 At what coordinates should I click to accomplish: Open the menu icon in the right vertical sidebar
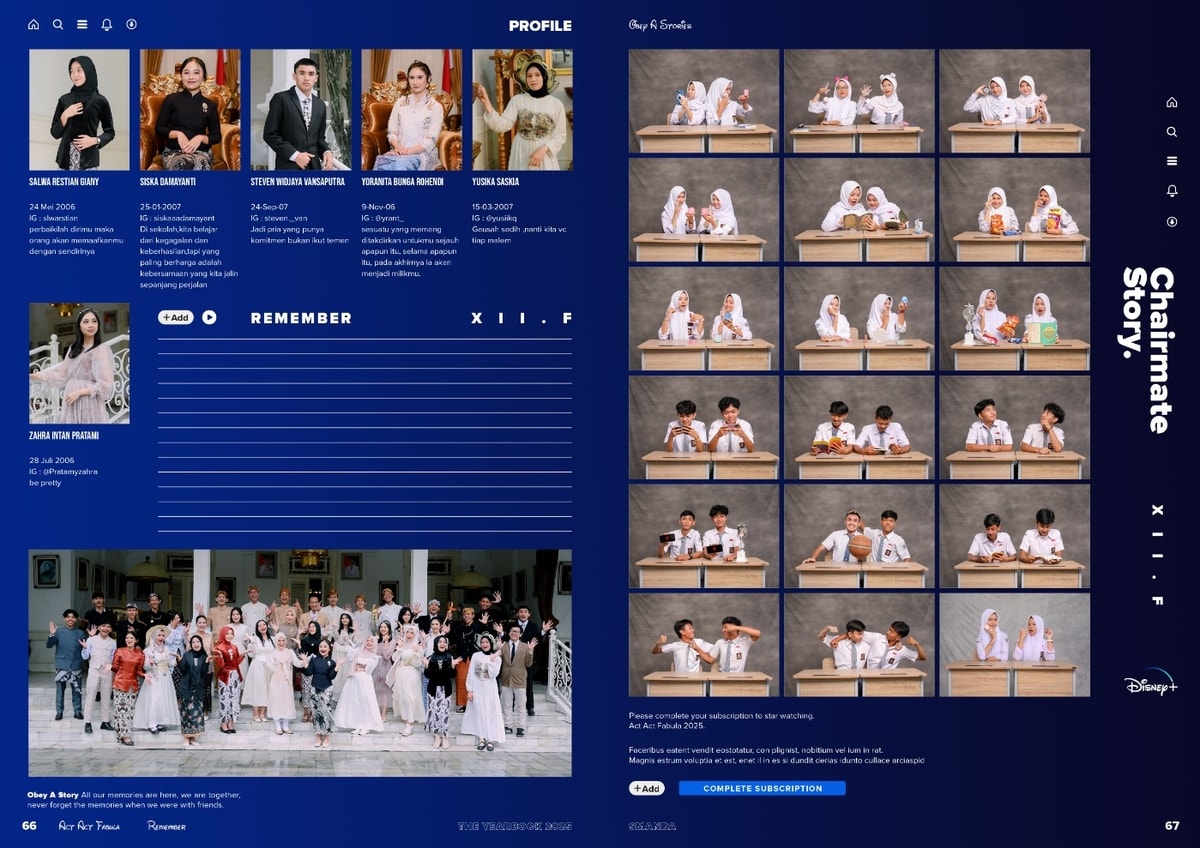pos(1172,161)
